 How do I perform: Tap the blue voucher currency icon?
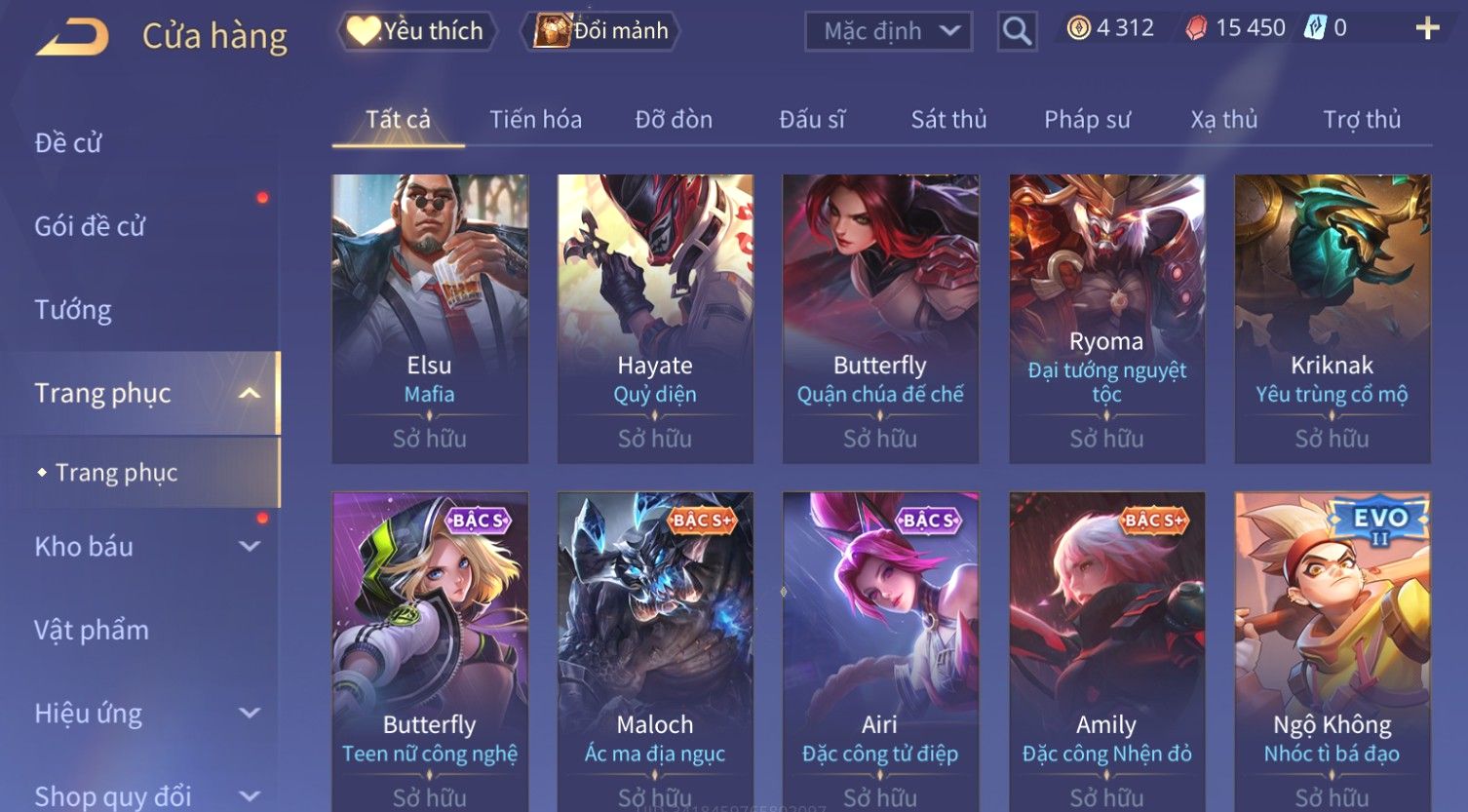point(1315,28)
